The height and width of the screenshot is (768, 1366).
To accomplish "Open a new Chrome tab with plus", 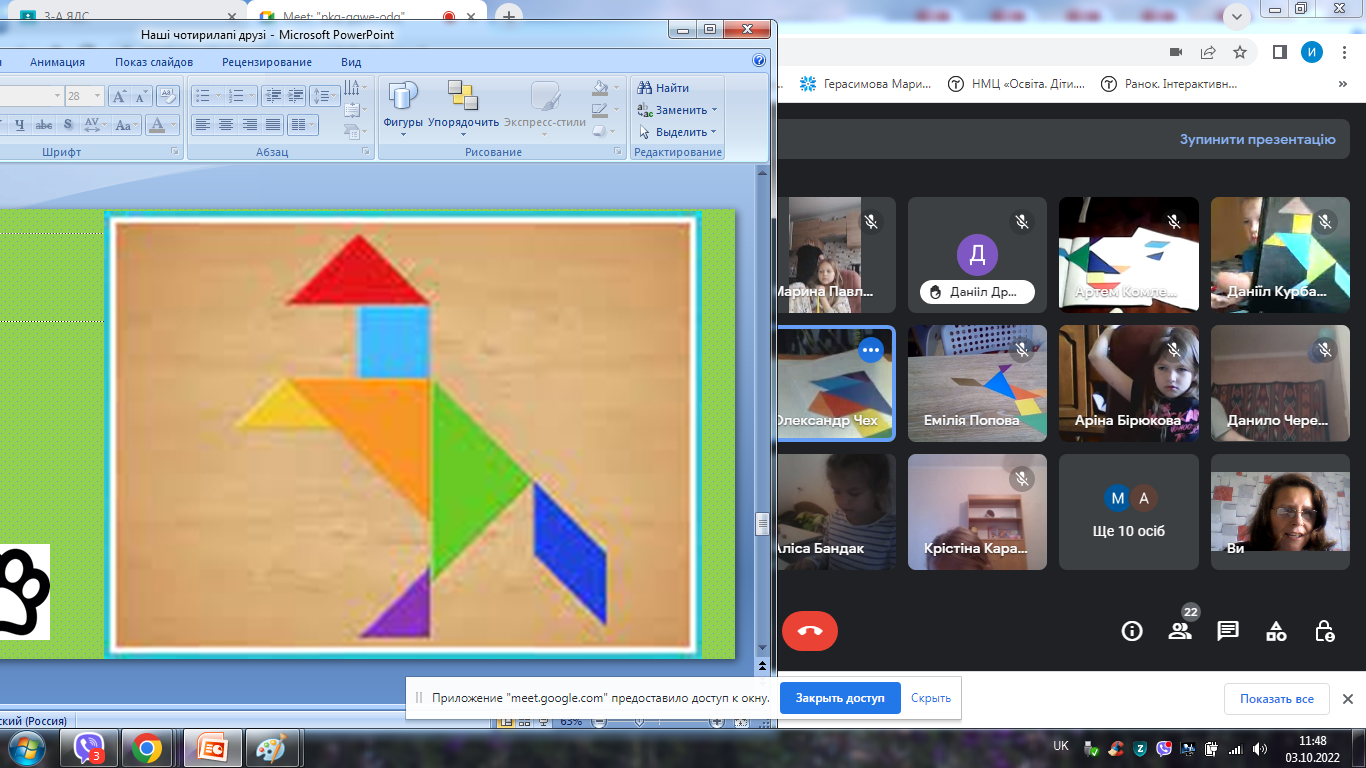I will [x=509, y=16].
